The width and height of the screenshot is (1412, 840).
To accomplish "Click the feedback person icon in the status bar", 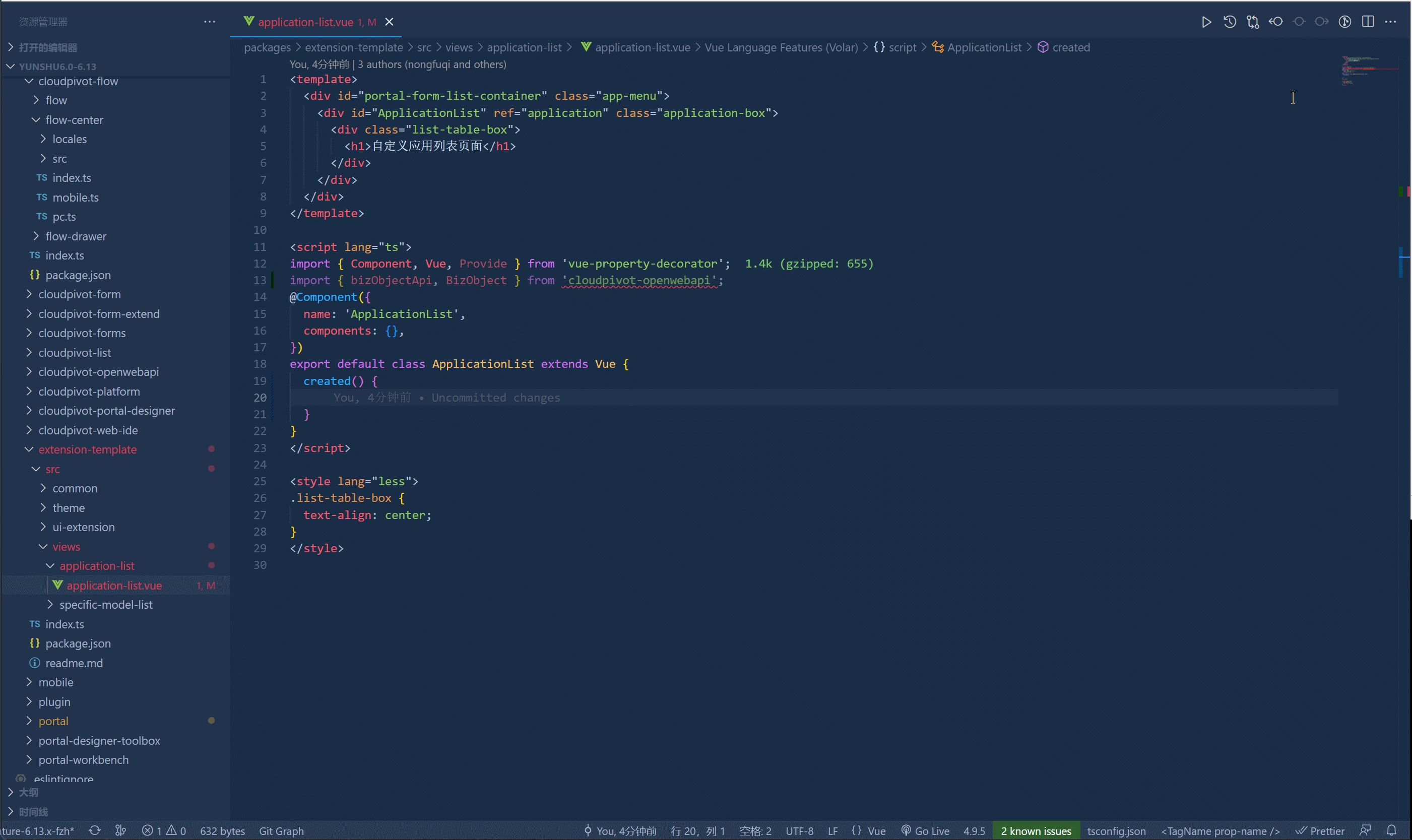I will (1365, 830).
